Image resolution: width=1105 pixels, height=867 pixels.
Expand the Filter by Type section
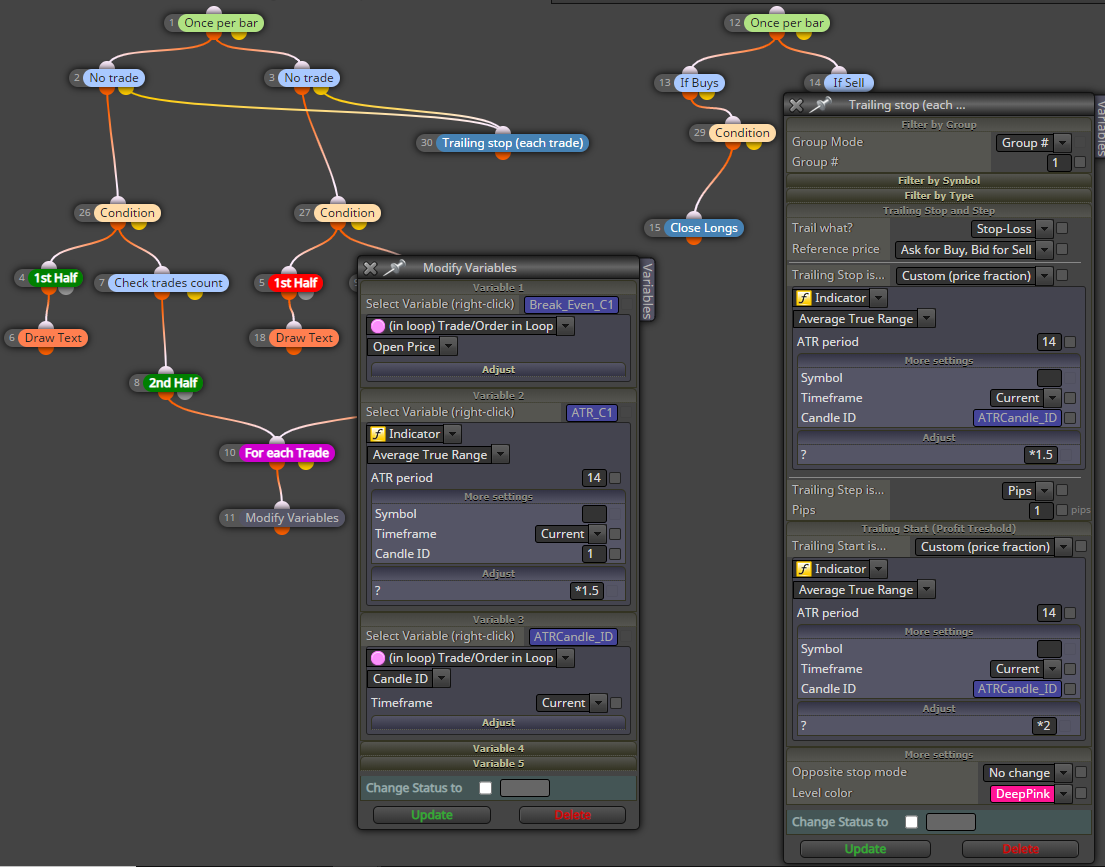(x=939, y=195)
